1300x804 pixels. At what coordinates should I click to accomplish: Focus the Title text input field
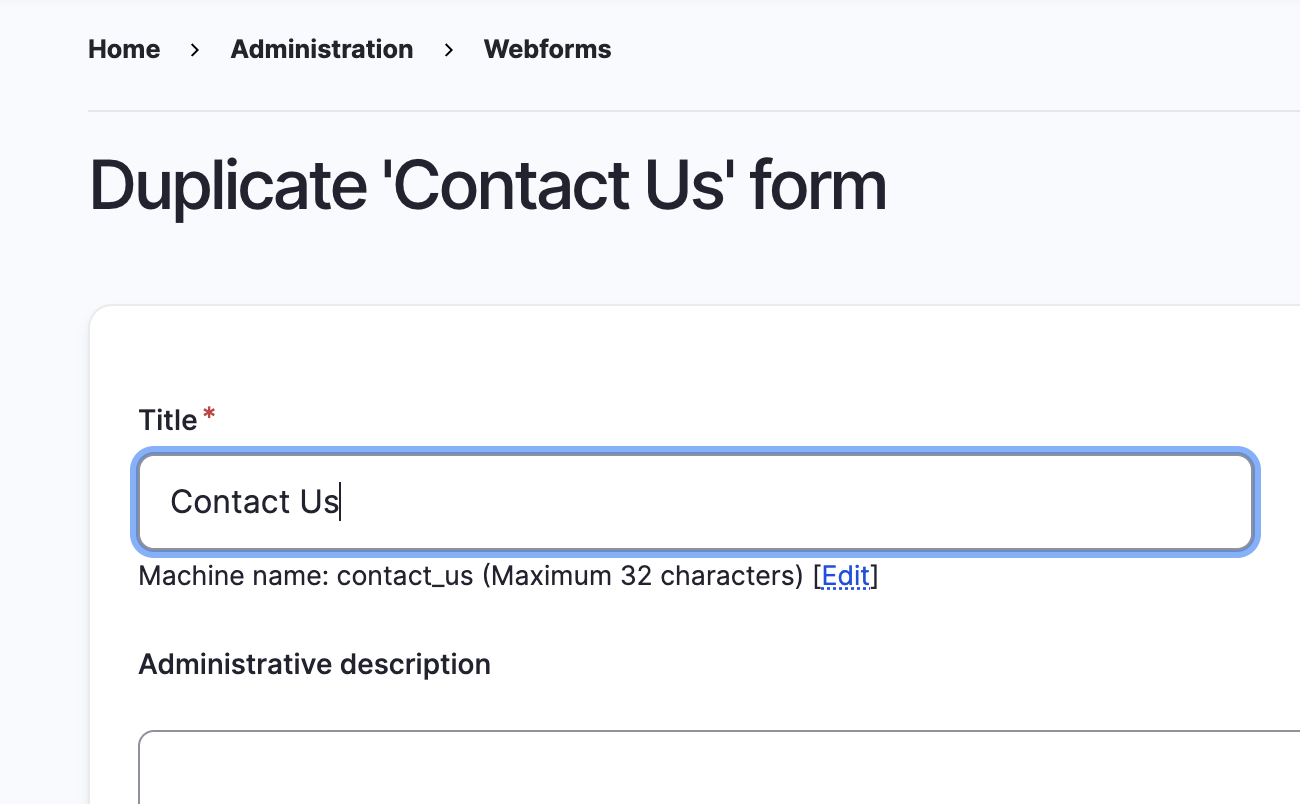(695, 501)
